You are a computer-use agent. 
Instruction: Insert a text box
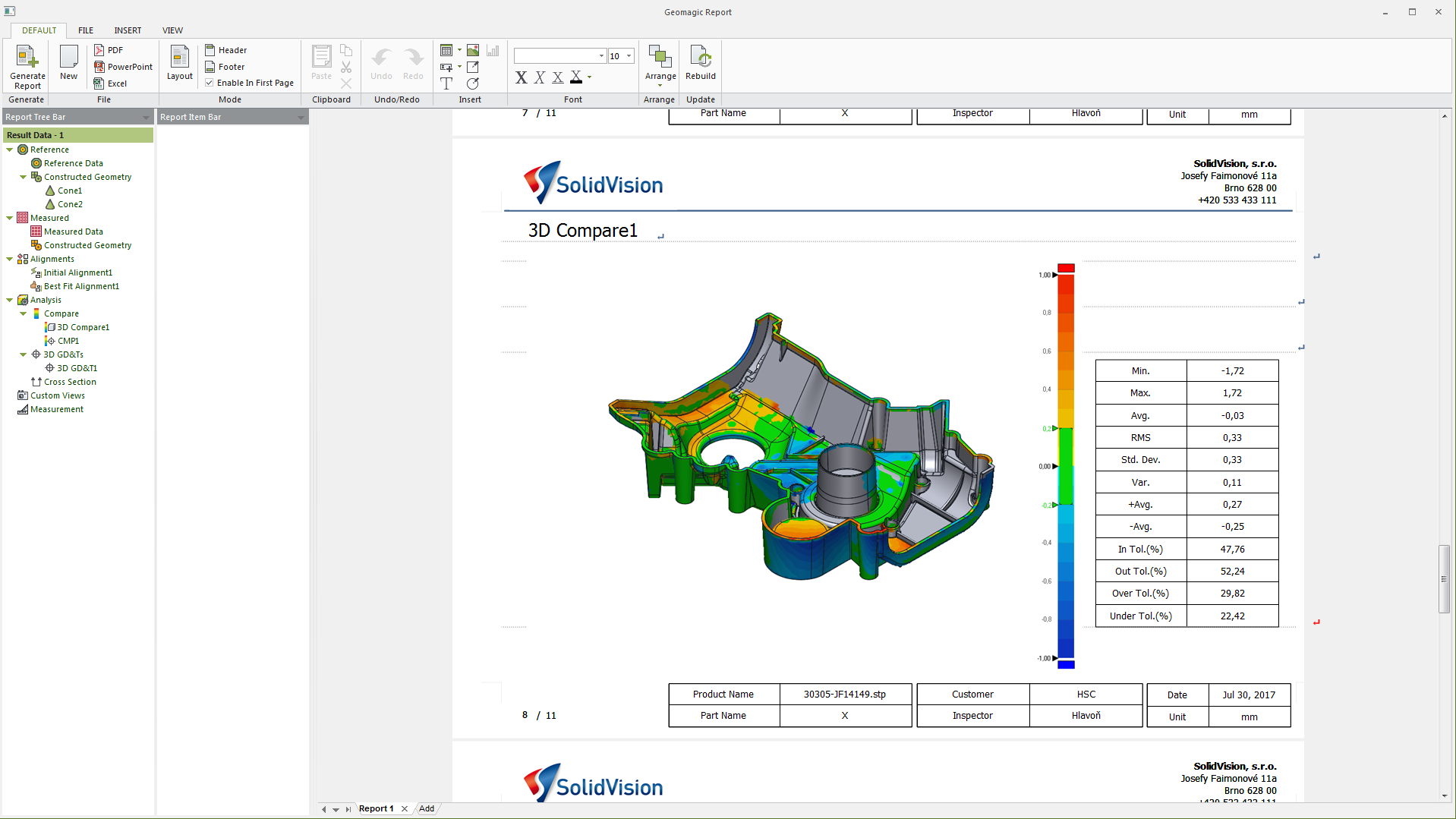(446, 83)
